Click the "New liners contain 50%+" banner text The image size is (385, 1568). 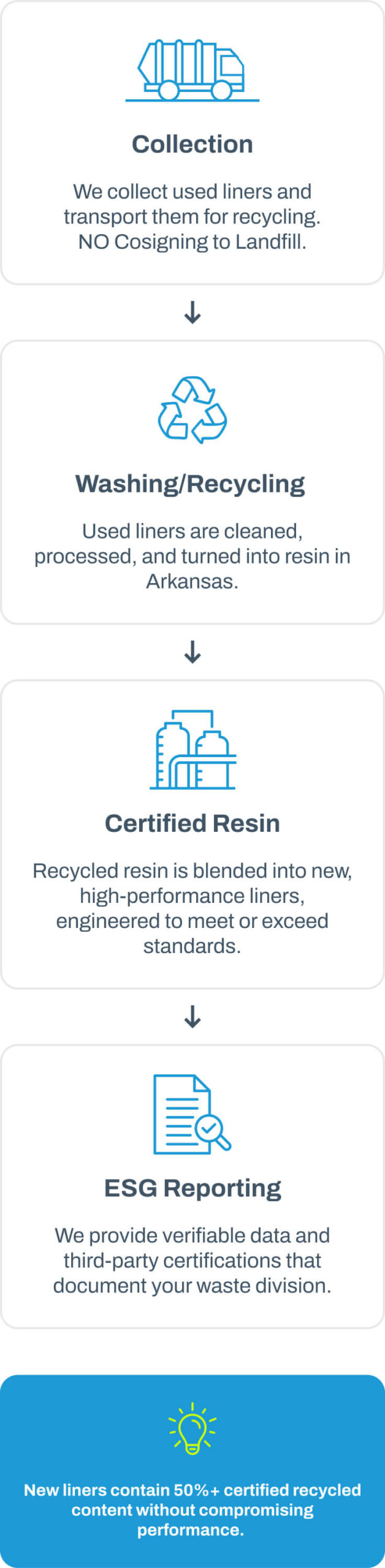[192, 1490]
